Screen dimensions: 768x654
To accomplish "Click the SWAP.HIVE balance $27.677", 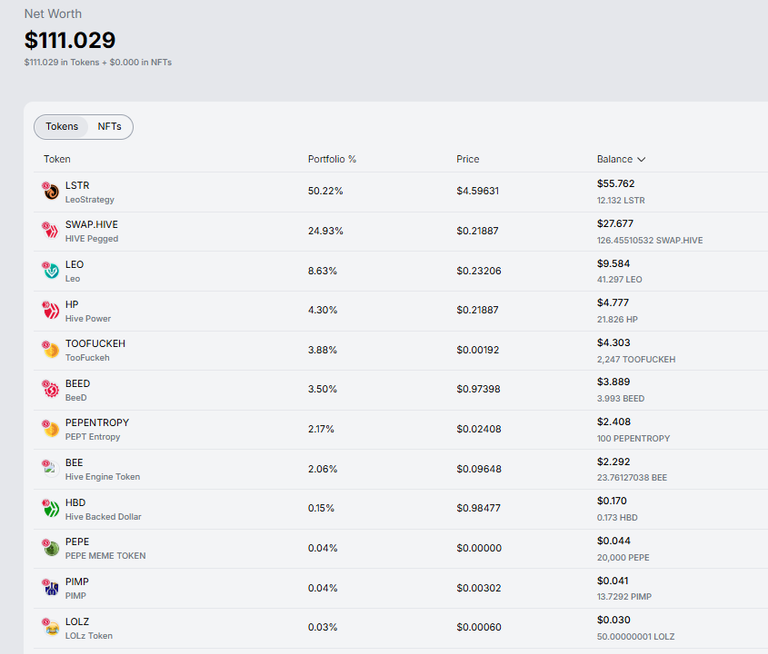I will coord(615,224).
